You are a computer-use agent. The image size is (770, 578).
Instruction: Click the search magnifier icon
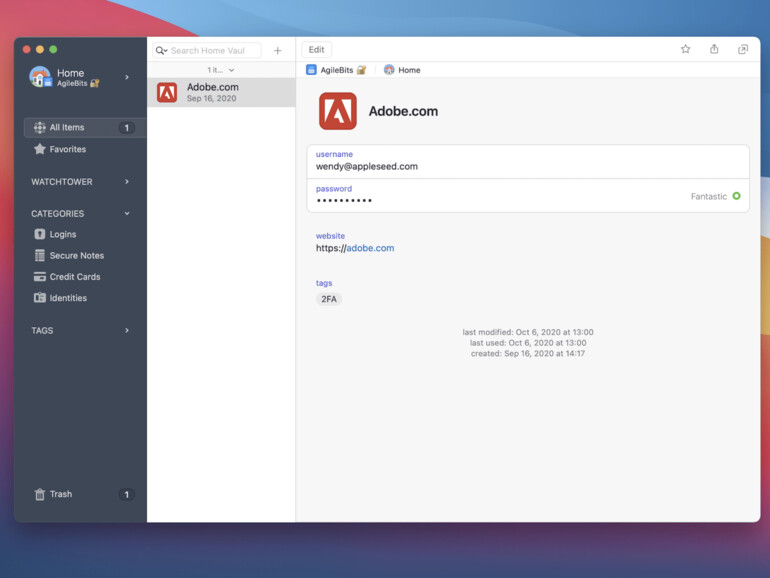[x=160, y=51]
